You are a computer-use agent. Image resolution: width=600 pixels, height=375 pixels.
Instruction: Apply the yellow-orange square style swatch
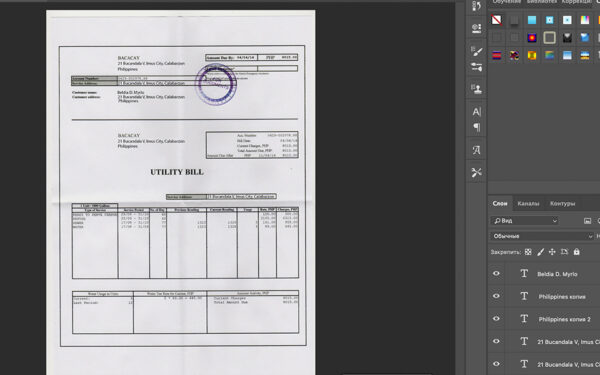(532, 55)
